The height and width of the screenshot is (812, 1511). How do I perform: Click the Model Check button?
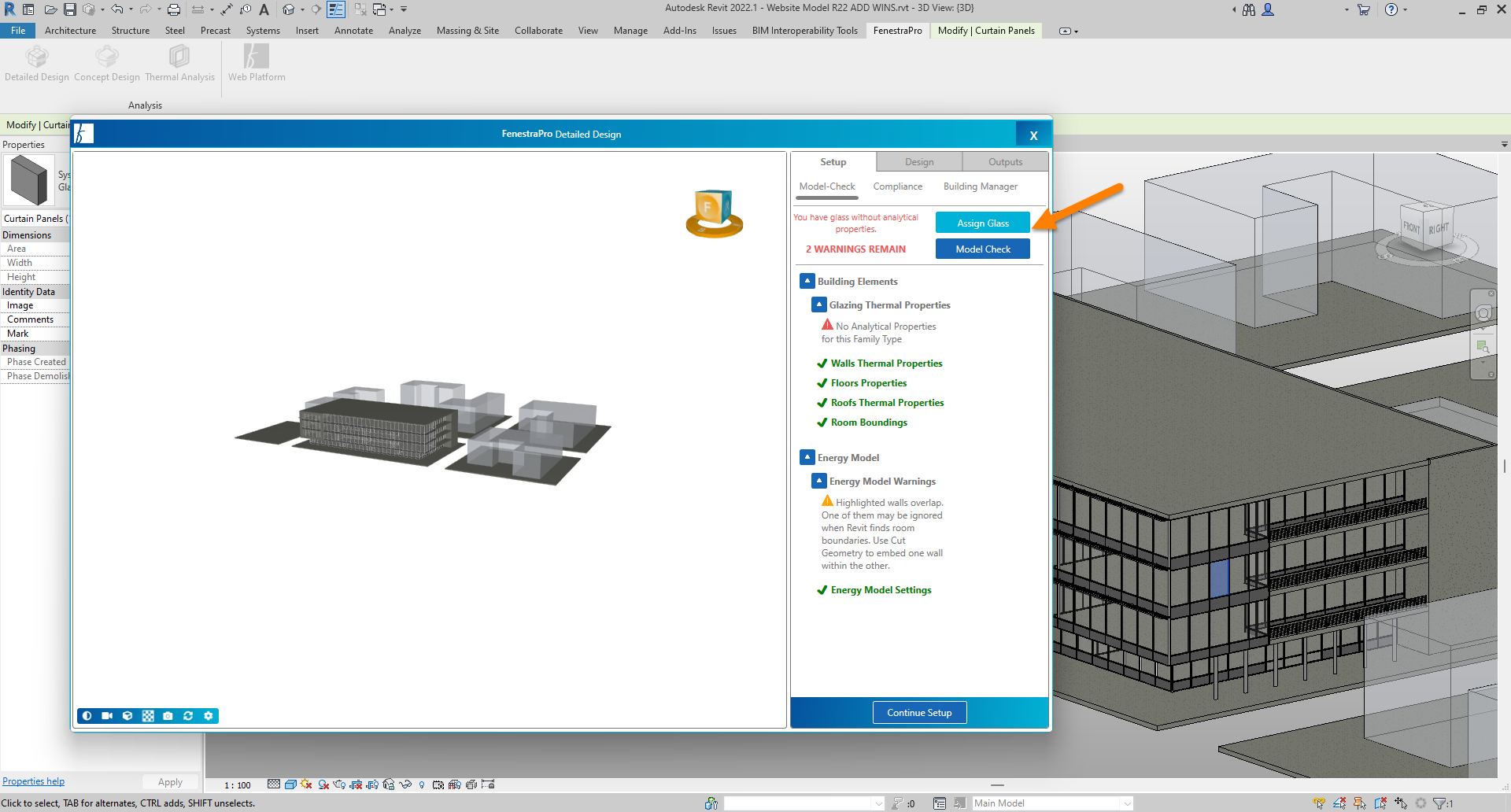pos(982,249)
